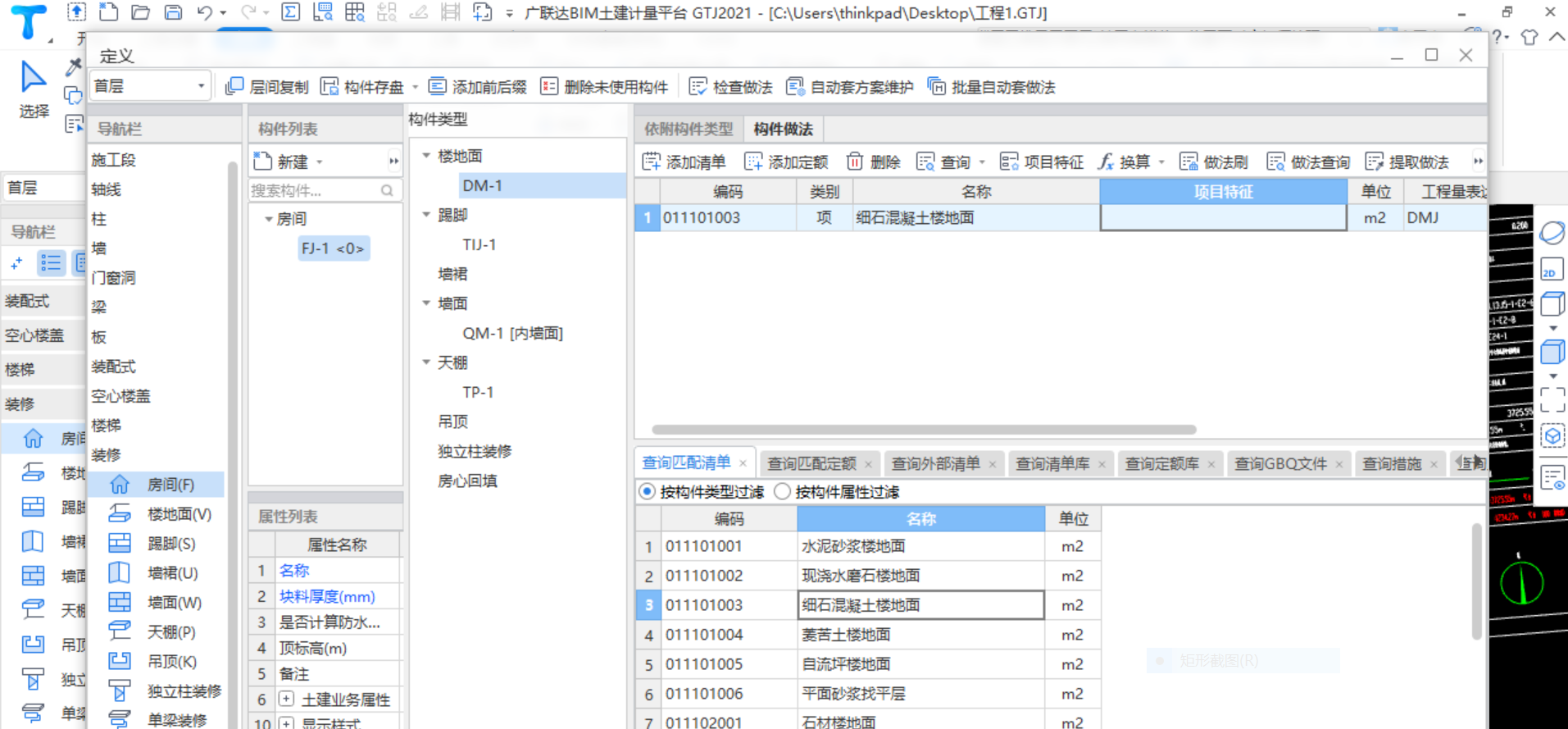Click 删除未使用构件 icon
This screenshot has height=729, width=1568.
[x=549, y=86]
